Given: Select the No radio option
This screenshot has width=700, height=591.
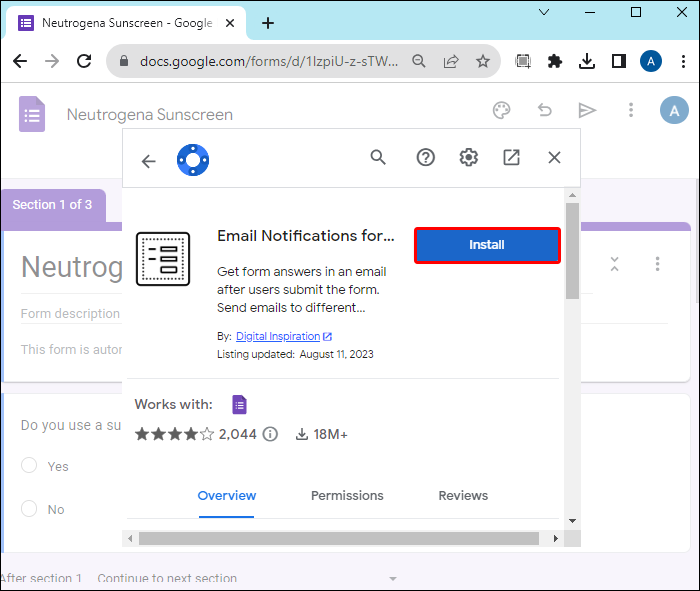Looking at the screenshot, I should point(29,508).
